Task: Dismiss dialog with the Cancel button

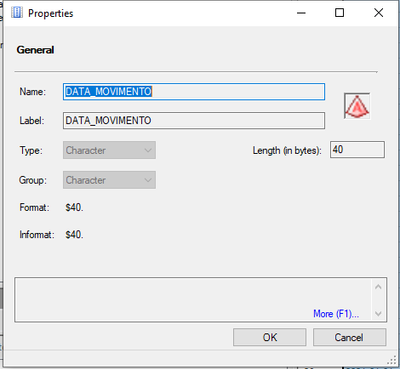Action: pos(349,337)
